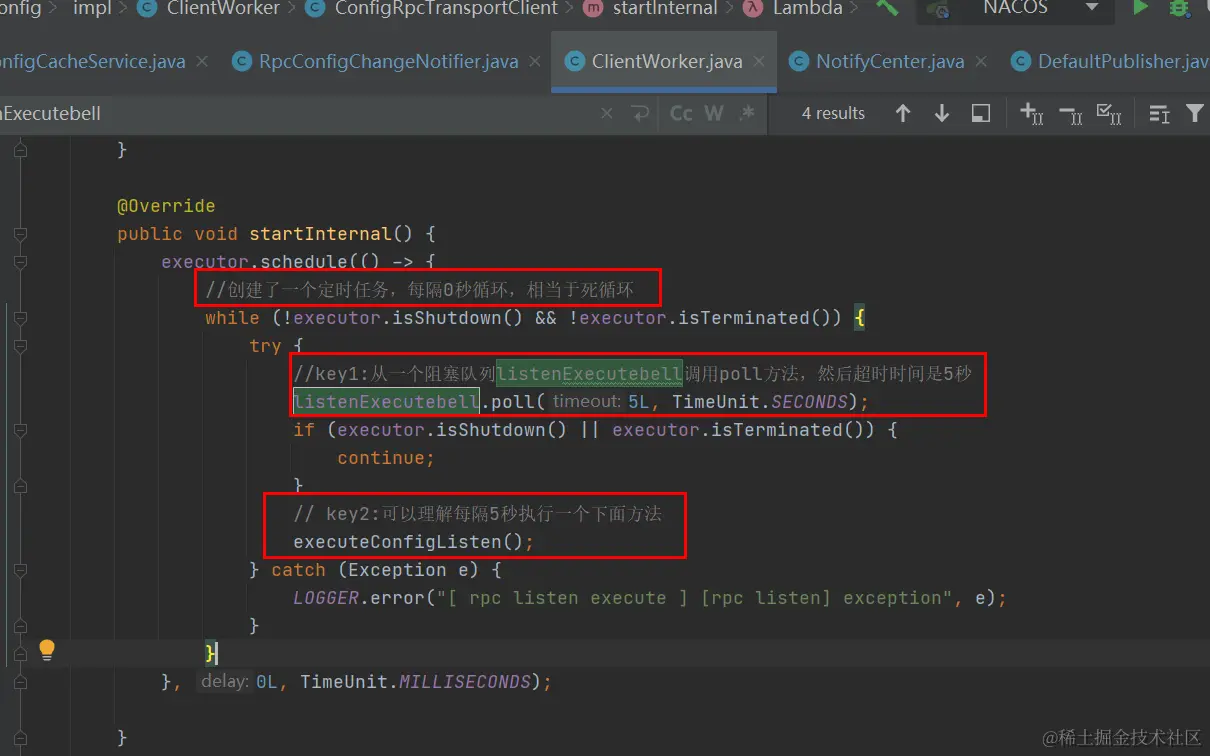Click the class icon on the NotifyCenter.java tab
This screenshot has height=756, width=1210.
click(798, 61)
